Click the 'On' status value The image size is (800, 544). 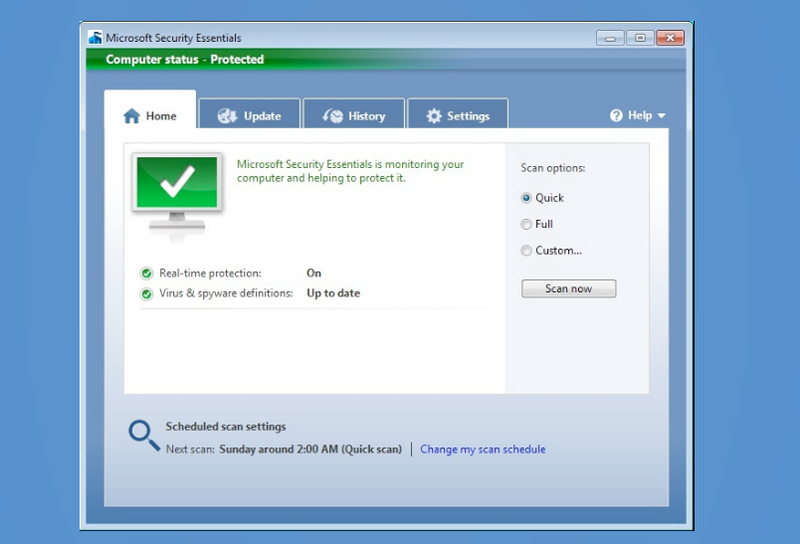click(x=314, y=273)
